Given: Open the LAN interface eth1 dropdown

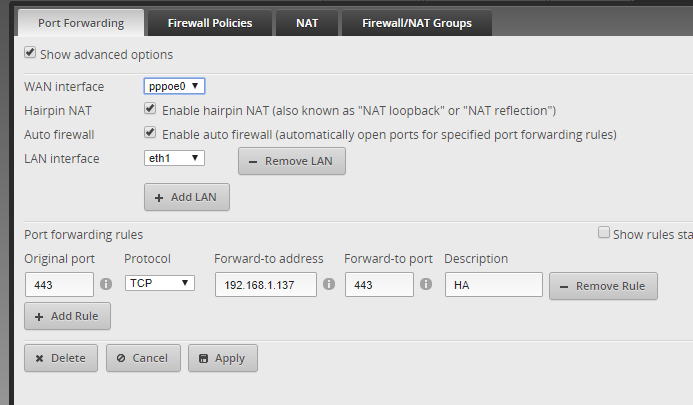Looking at the screenshot, I should pyautogui.click(x=174, y=158).
